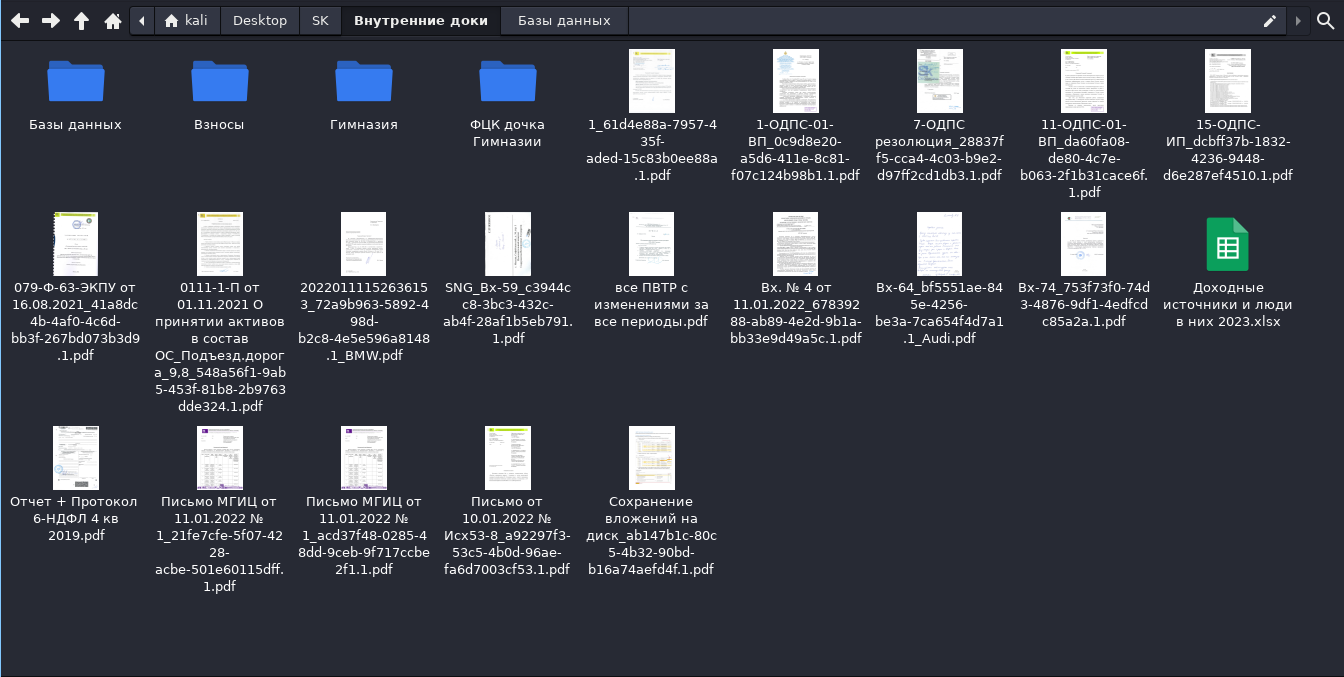Select the 7-ОДПС резолюция PDF file

pos(940,81)
